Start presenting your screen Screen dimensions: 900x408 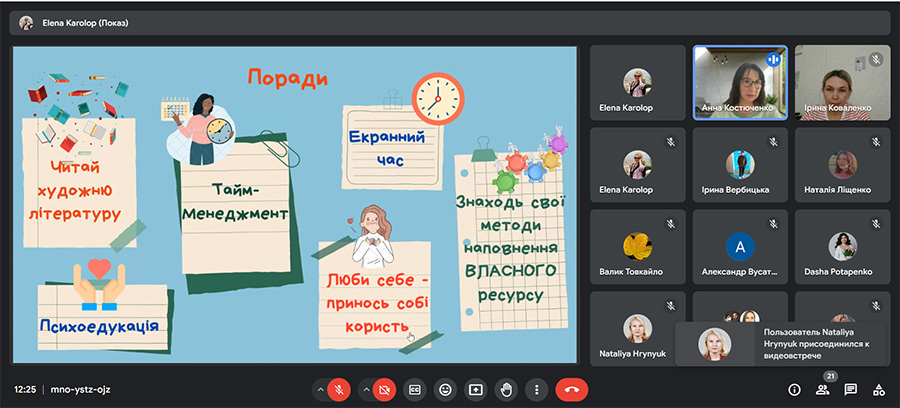coord(475,390)
